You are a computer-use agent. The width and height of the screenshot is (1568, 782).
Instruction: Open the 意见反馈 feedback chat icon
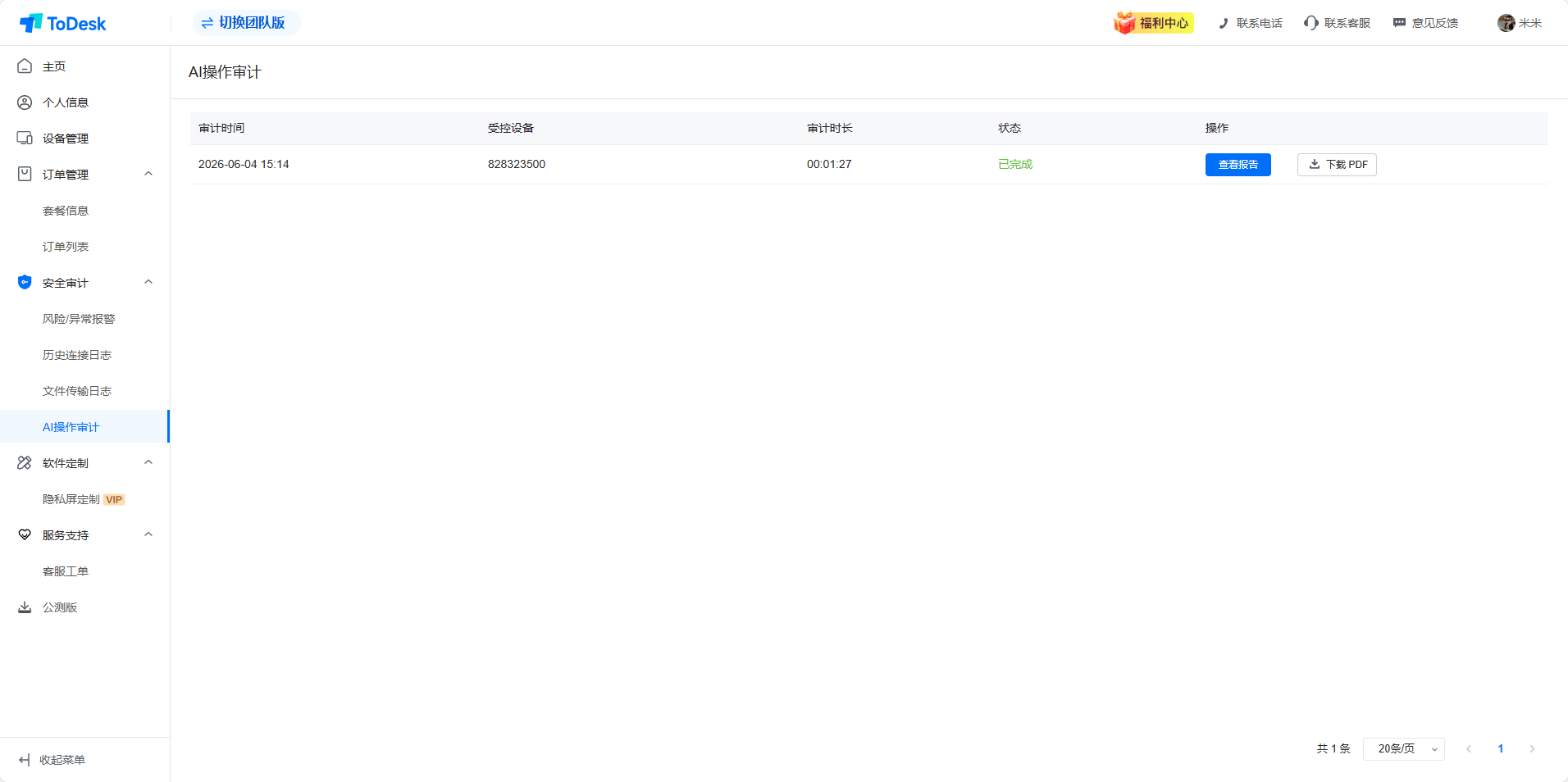[x=1399, y=23]
